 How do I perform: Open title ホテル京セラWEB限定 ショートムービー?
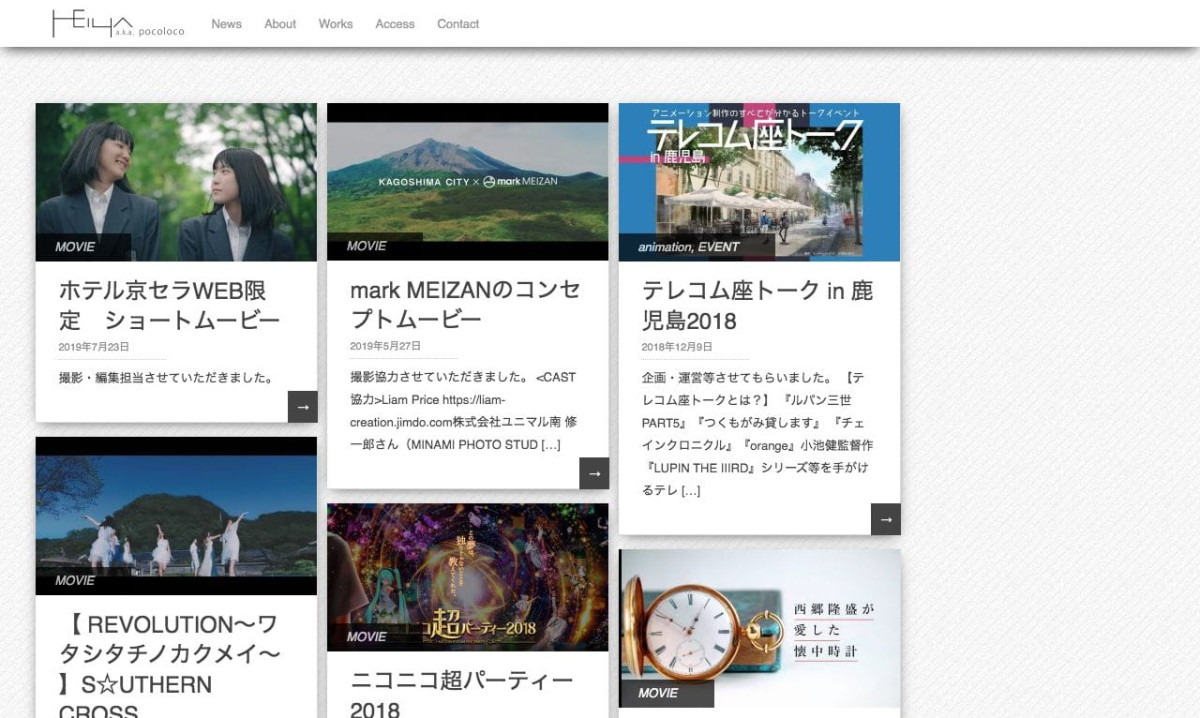pyautogui.click(x=170, y=306)
